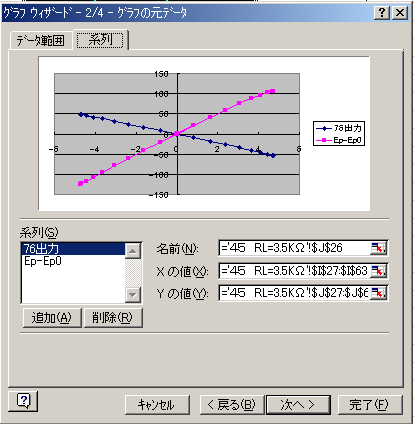Click the X values range selector icon
Screen dimensions: 414x424
pyautogui.click(x=378, y=271)
